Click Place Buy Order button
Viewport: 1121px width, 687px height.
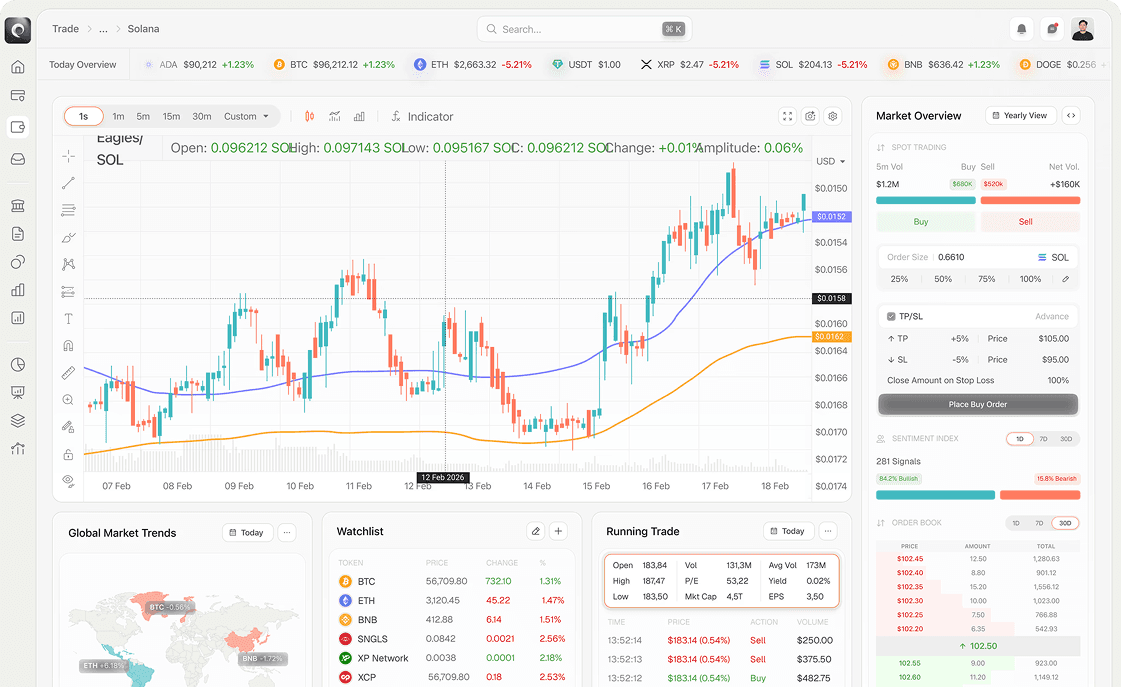tap(978, 405)
